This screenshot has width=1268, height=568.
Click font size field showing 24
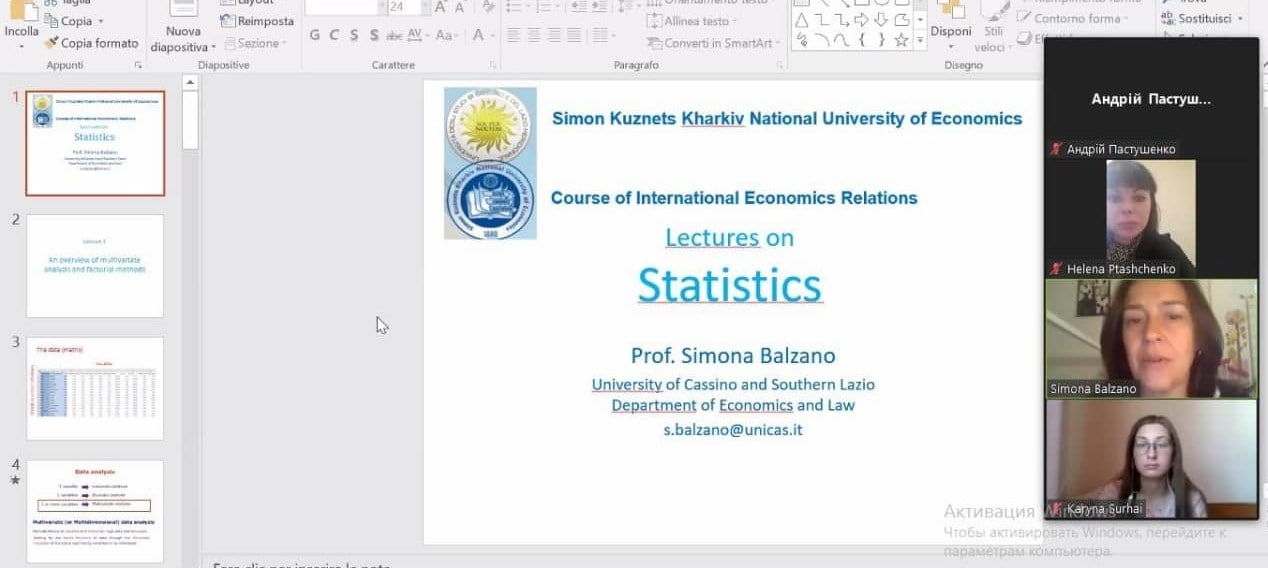(x=404, y=7)
